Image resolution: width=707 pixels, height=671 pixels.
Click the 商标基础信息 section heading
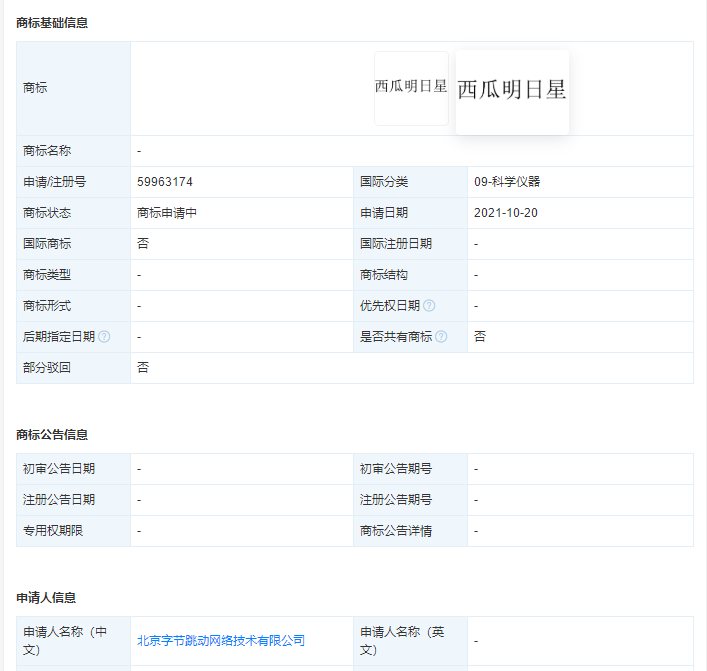[52, 23]
